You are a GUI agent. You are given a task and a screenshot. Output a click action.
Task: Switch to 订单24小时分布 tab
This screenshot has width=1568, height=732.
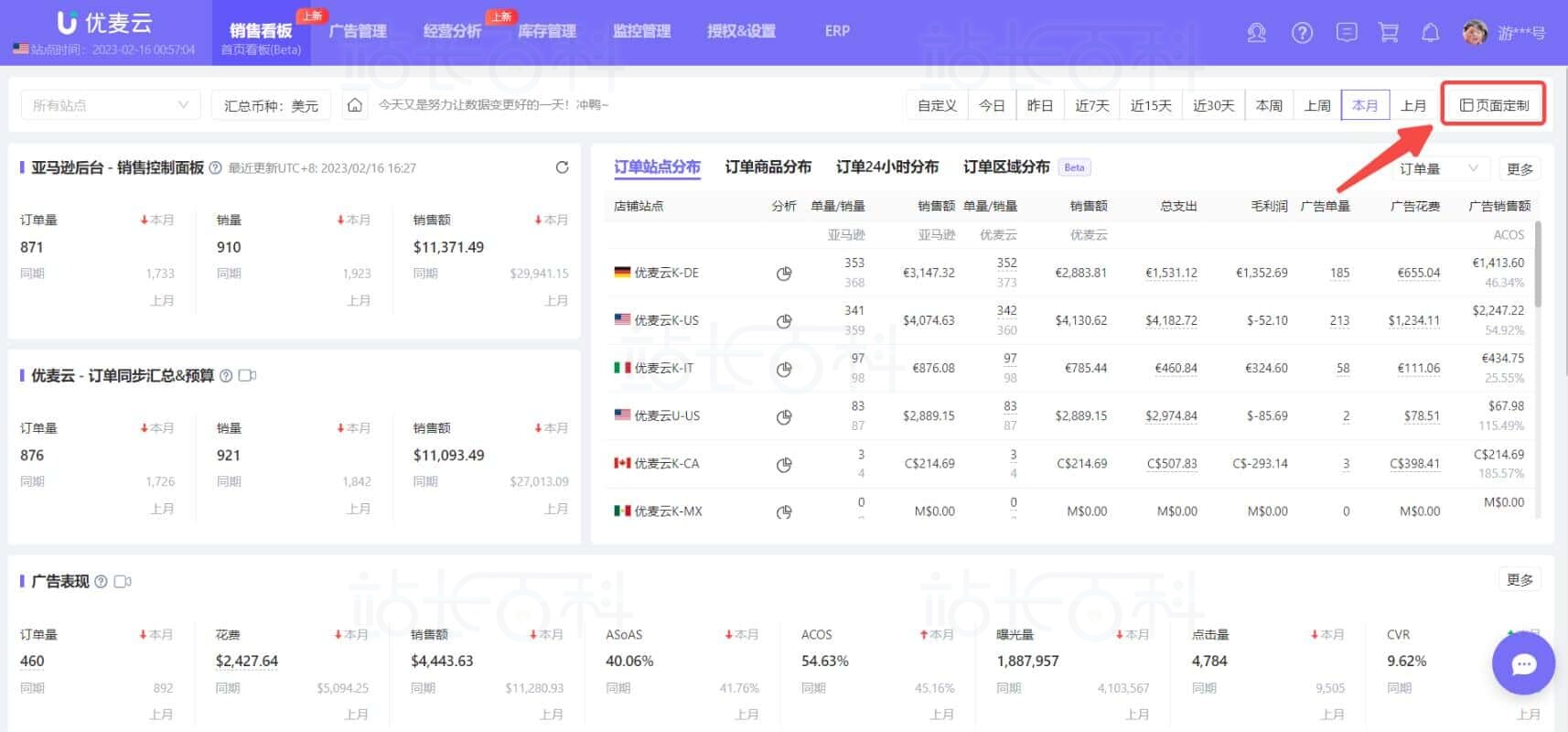tap(886, 167)
